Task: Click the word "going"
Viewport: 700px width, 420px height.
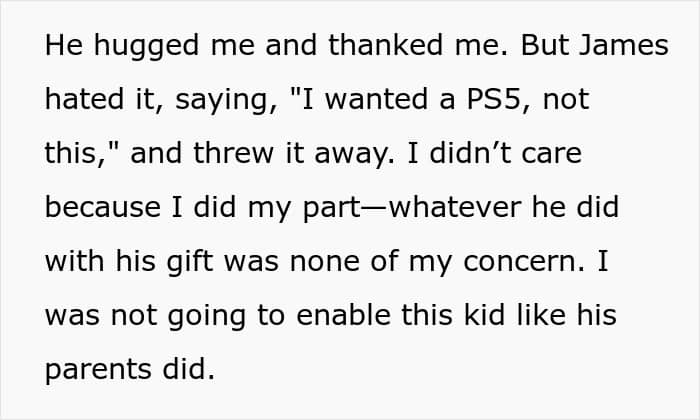Action: tap(217, 317)
